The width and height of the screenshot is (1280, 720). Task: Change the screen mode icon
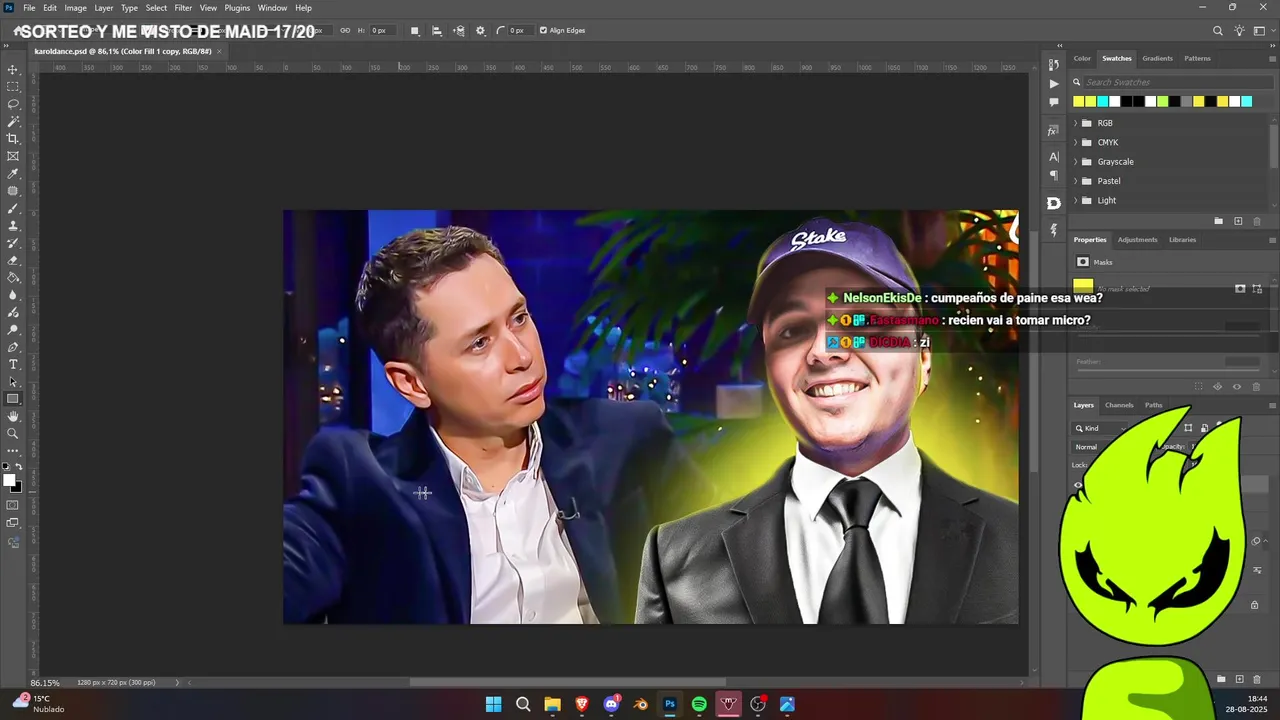click(13, 523)
